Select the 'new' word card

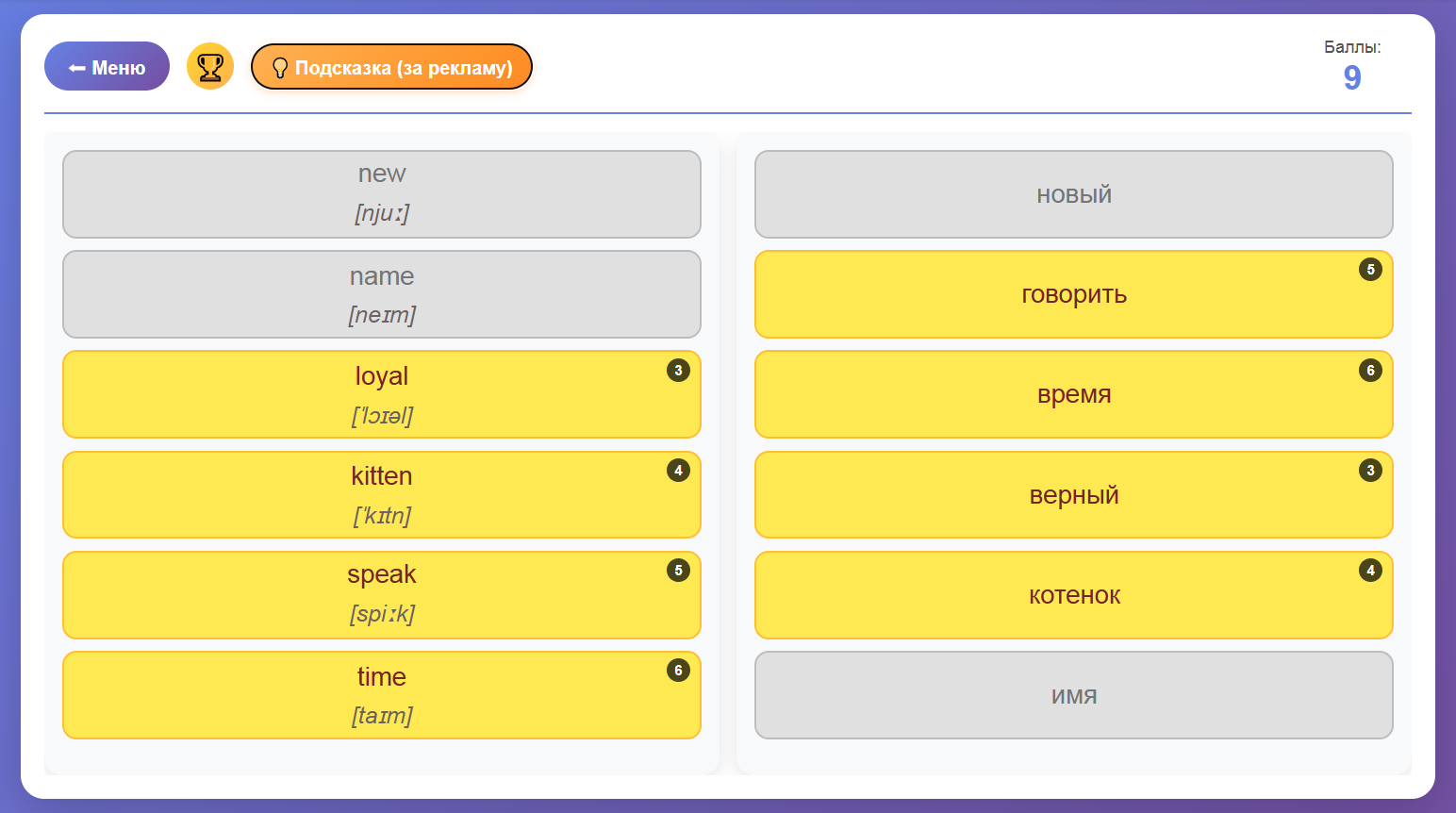(x=381, y=194)
